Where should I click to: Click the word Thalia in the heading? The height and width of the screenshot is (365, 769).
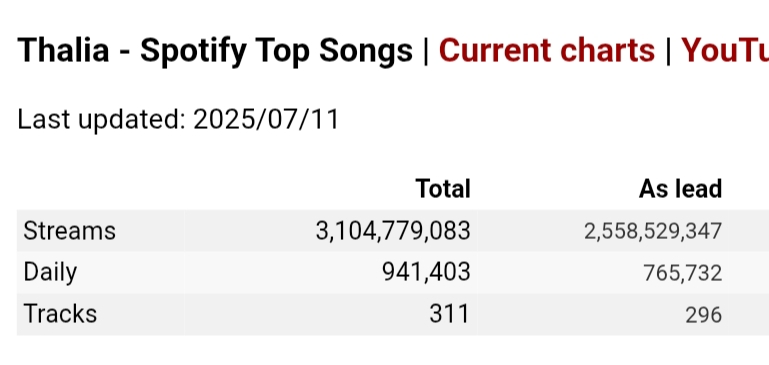63,50
